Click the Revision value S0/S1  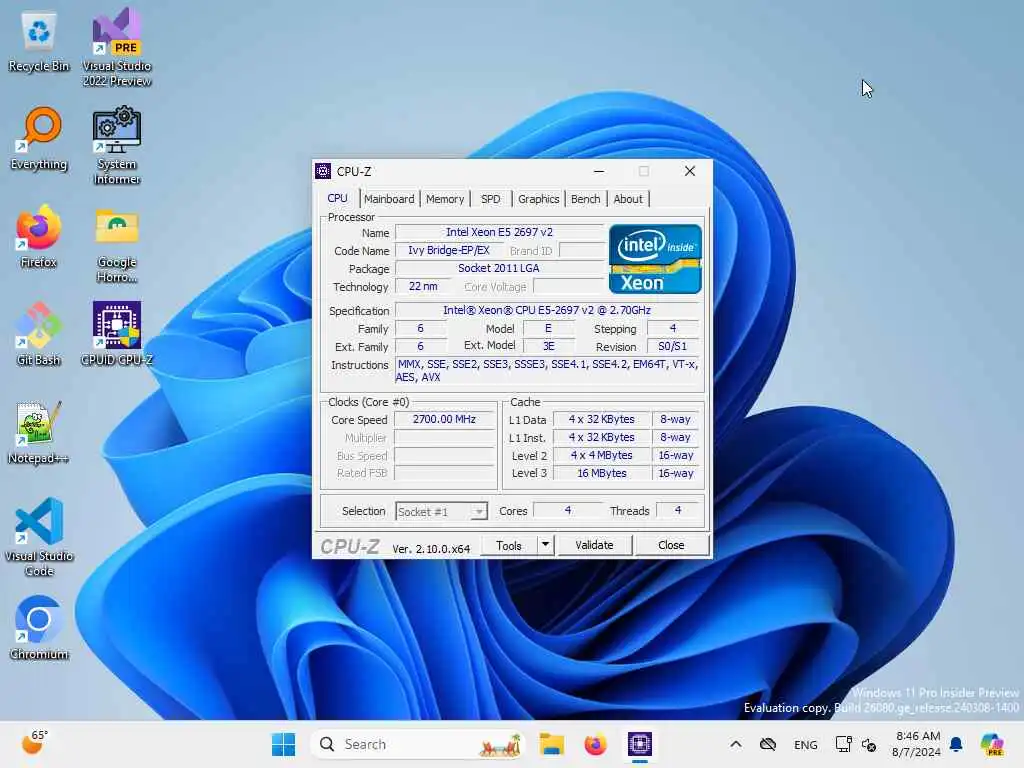[673, 346]
